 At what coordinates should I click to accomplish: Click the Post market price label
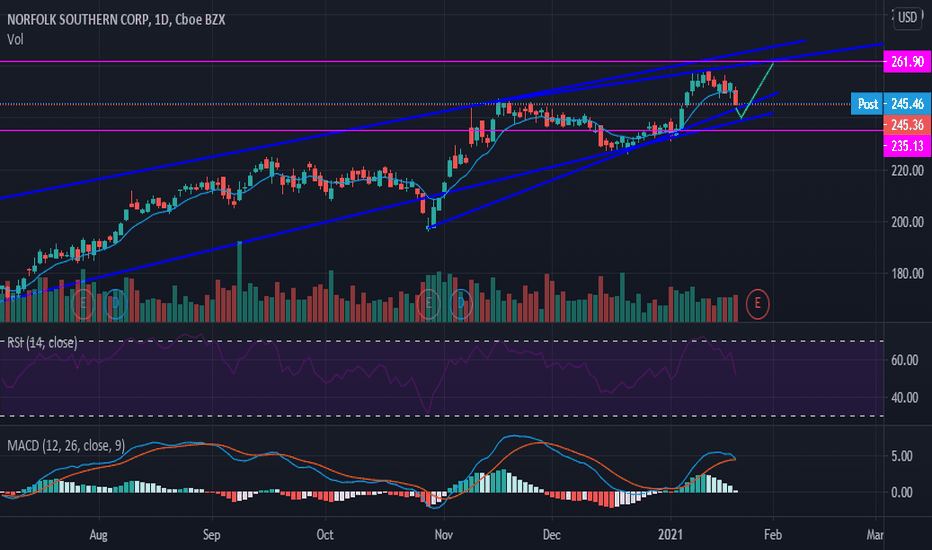pos(867,104)
